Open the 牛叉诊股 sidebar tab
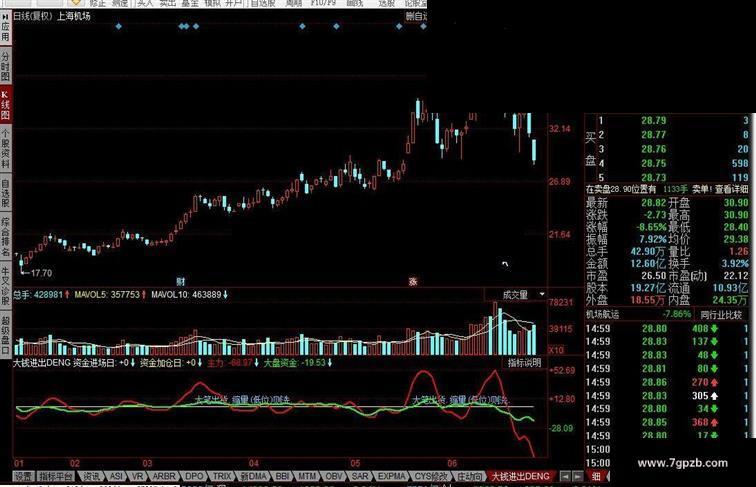Viewport: 756px width, 487px height. 5,285
